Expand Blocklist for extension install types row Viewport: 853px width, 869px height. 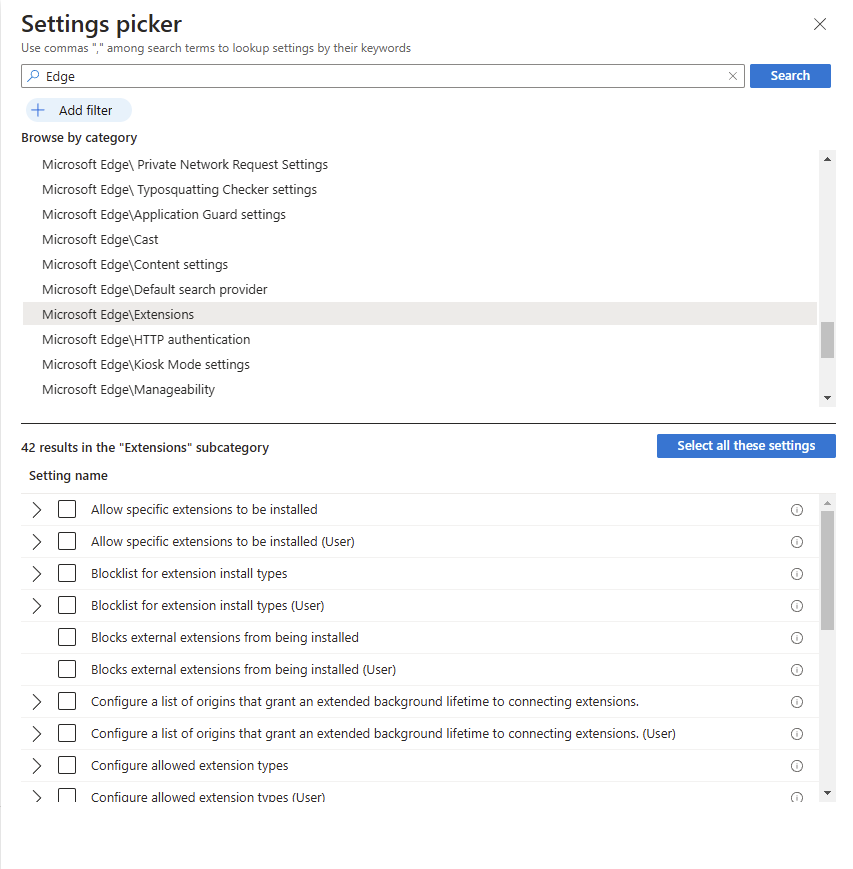37,574
